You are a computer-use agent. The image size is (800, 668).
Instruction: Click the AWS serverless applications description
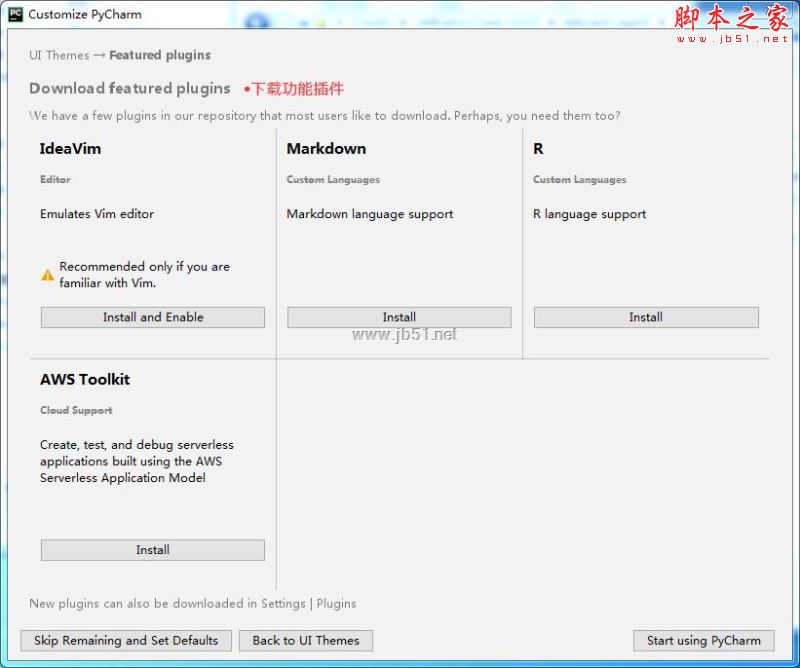click(x=137, y=461)
